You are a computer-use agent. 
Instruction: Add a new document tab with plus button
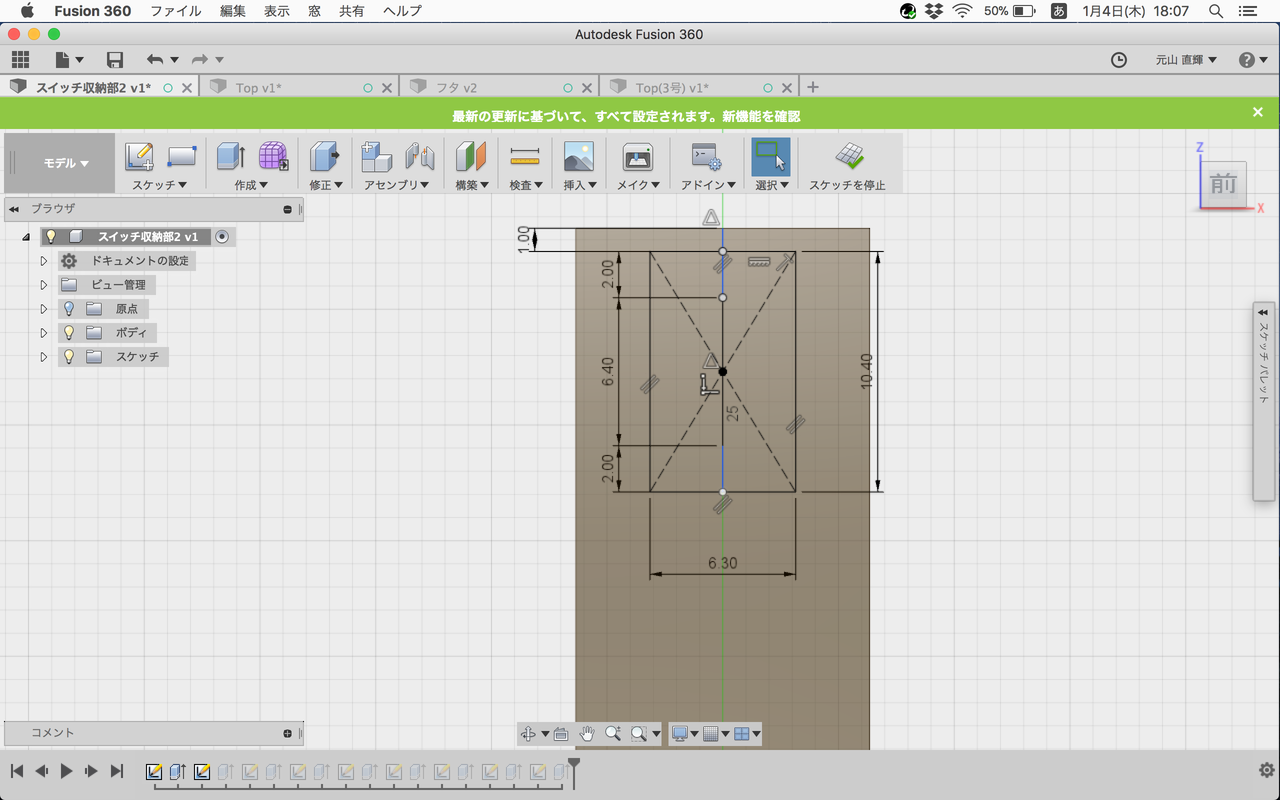pyautogui.click(x=813, y=88)
